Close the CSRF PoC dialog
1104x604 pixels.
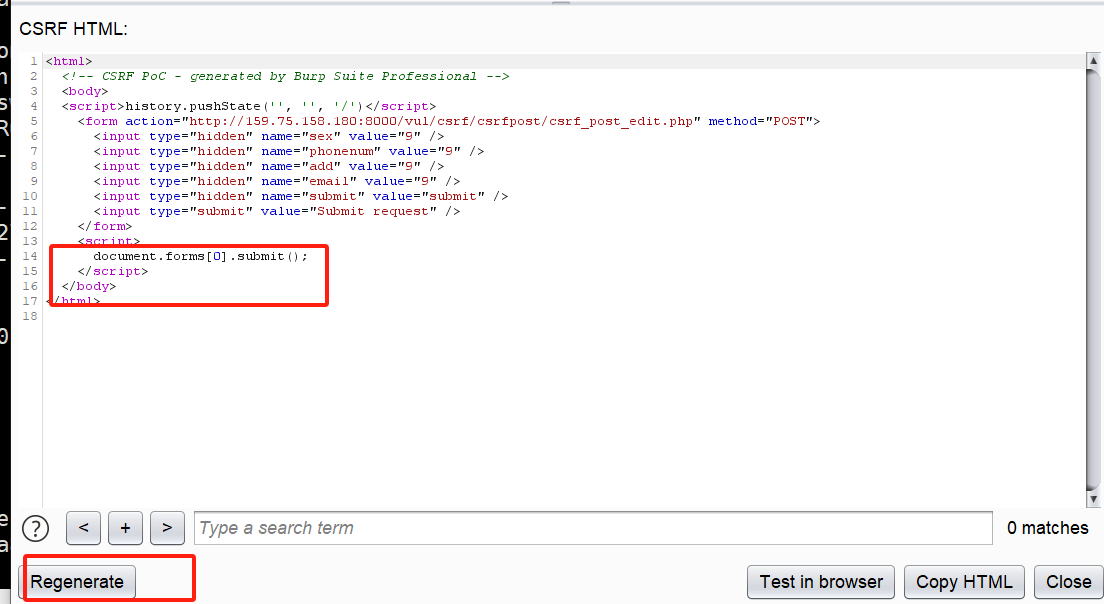click(x=1068, y=582)
